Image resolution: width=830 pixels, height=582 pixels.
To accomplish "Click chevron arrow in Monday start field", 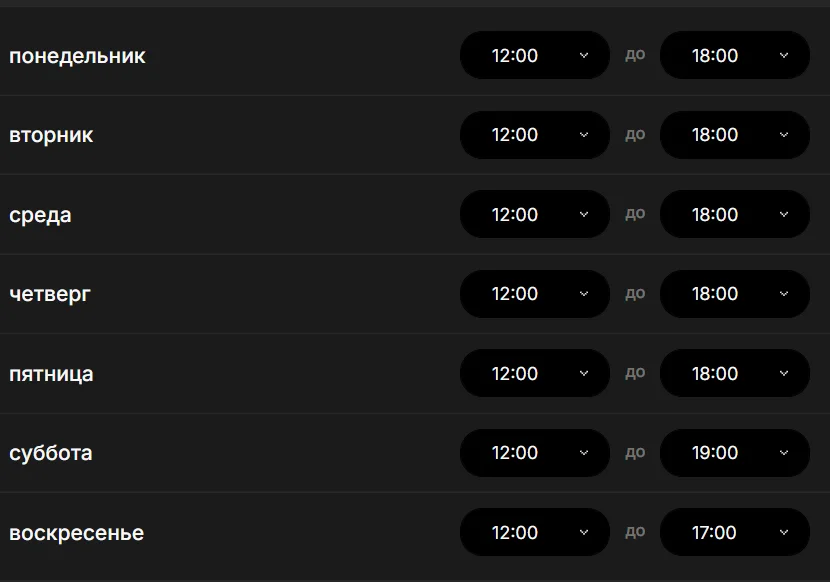I will 584,55.
